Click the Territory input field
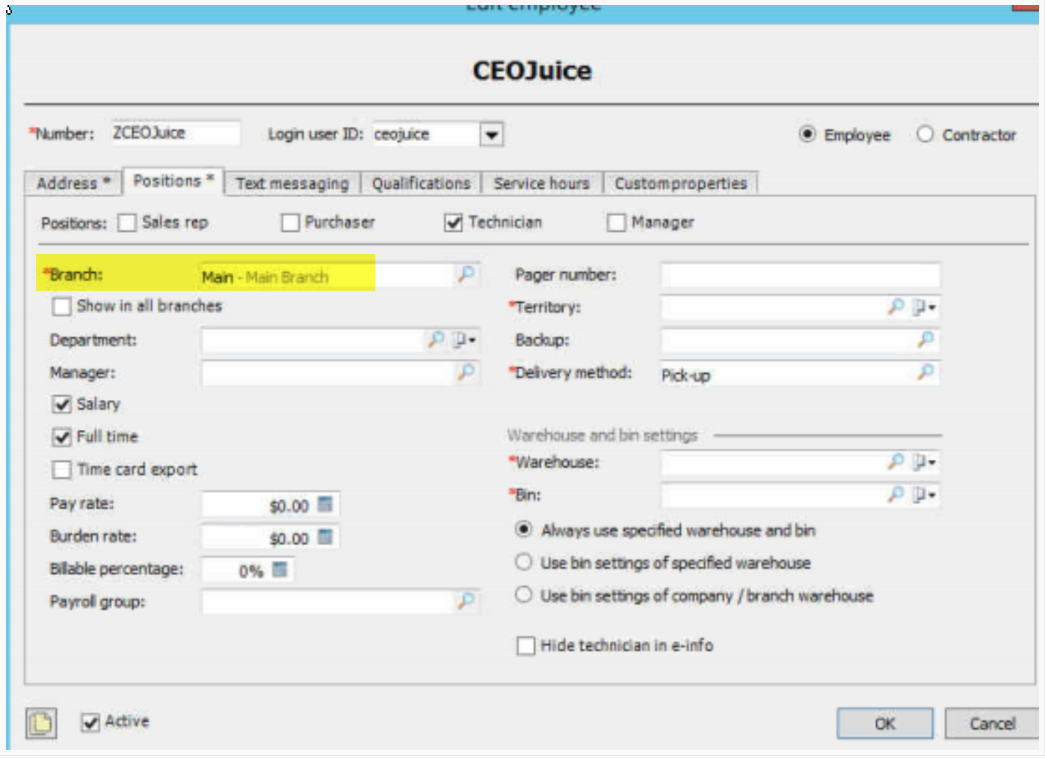The height and width of the screenshot is (758, 1045). (x=773, y=307)
